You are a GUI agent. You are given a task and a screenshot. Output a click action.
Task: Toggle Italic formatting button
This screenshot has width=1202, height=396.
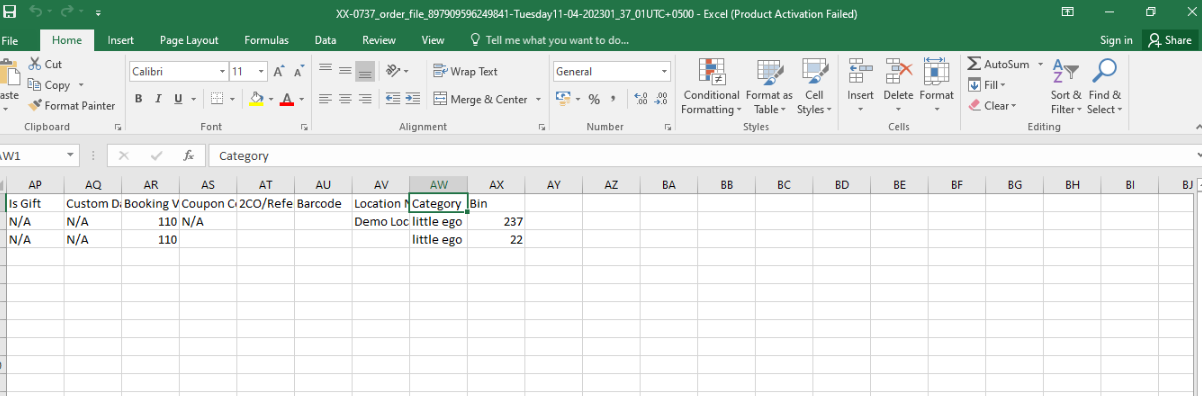coord(158,99)
